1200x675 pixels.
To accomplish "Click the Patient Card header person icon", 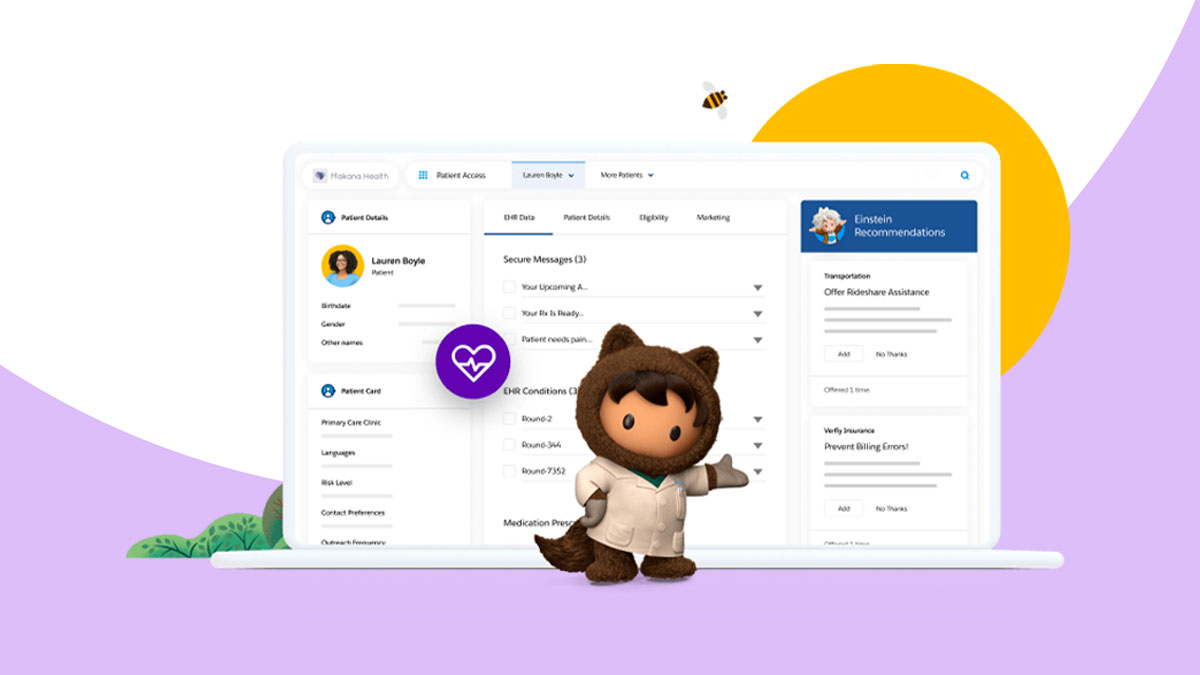I will 327,391.
